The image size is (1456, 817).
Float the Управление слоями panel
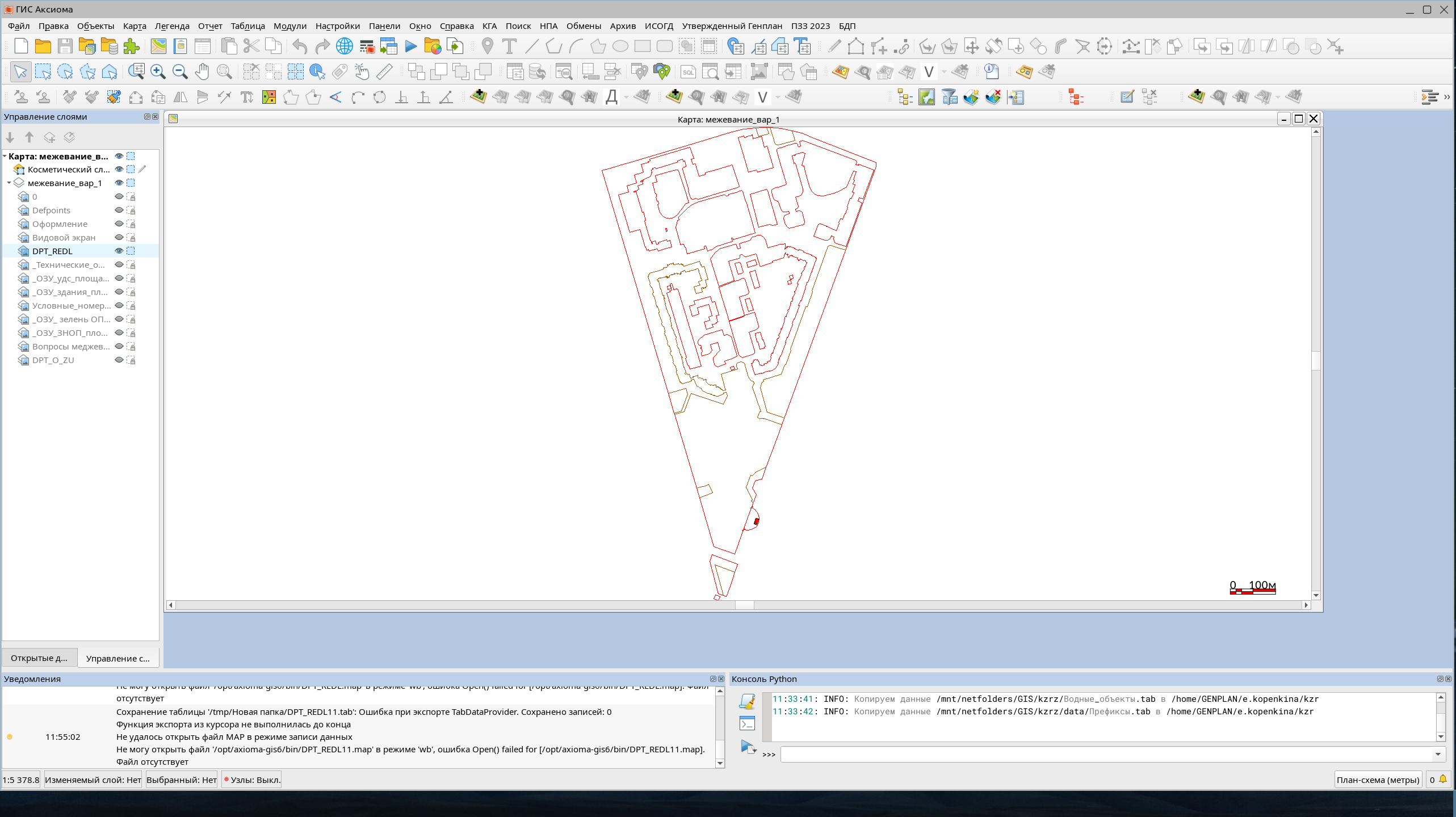click(x=147, y=116)
